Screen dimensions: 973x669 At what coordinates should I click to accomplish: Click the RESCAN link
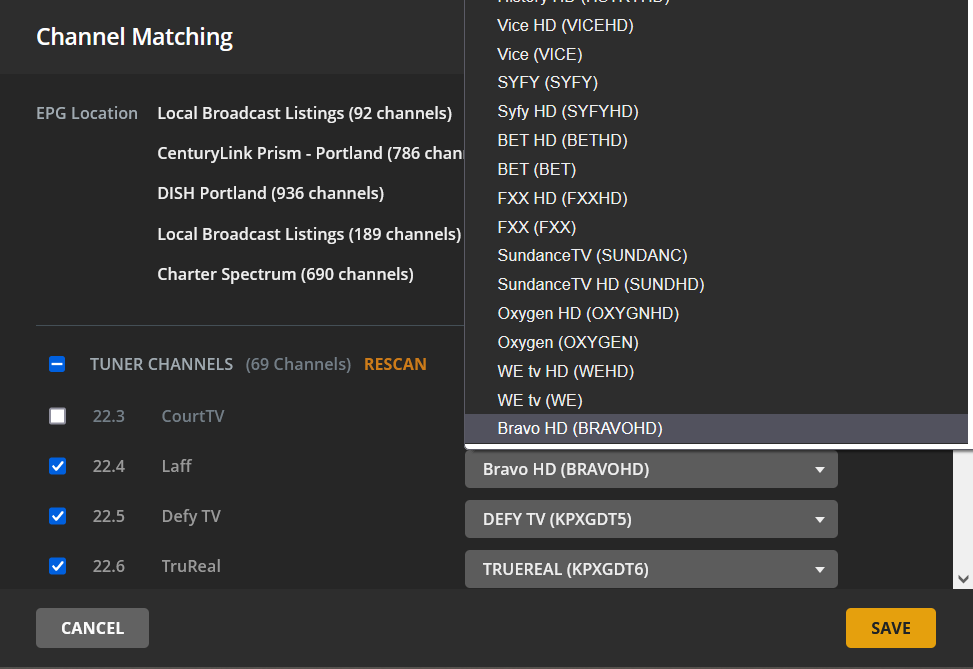tap(395, 364)
